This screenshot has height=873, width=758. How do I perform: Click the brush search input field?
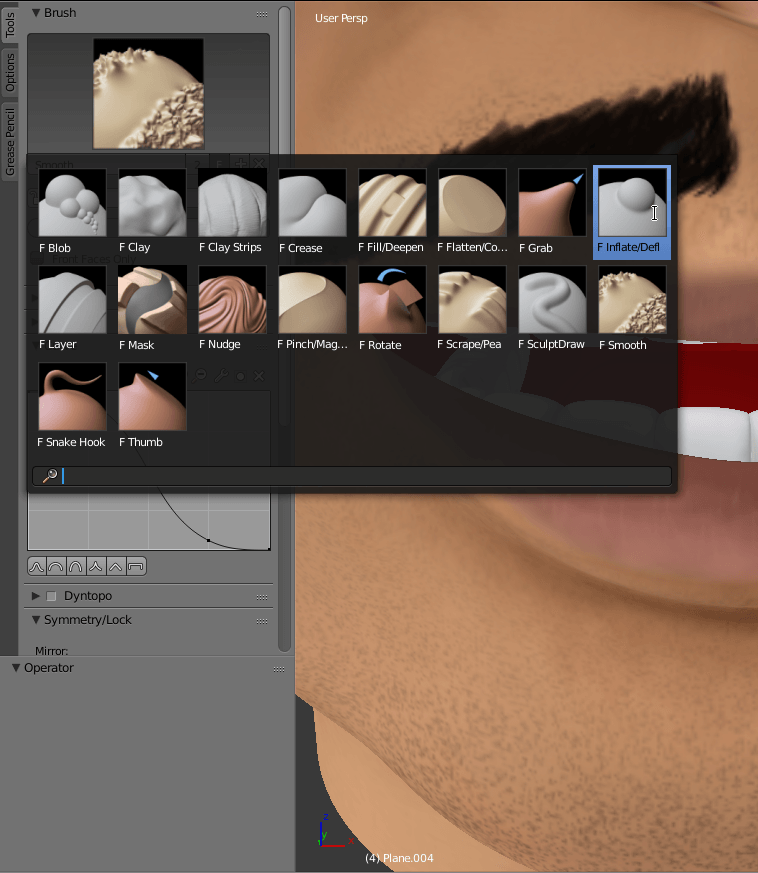pyautogui.click(x=360, y=476)
